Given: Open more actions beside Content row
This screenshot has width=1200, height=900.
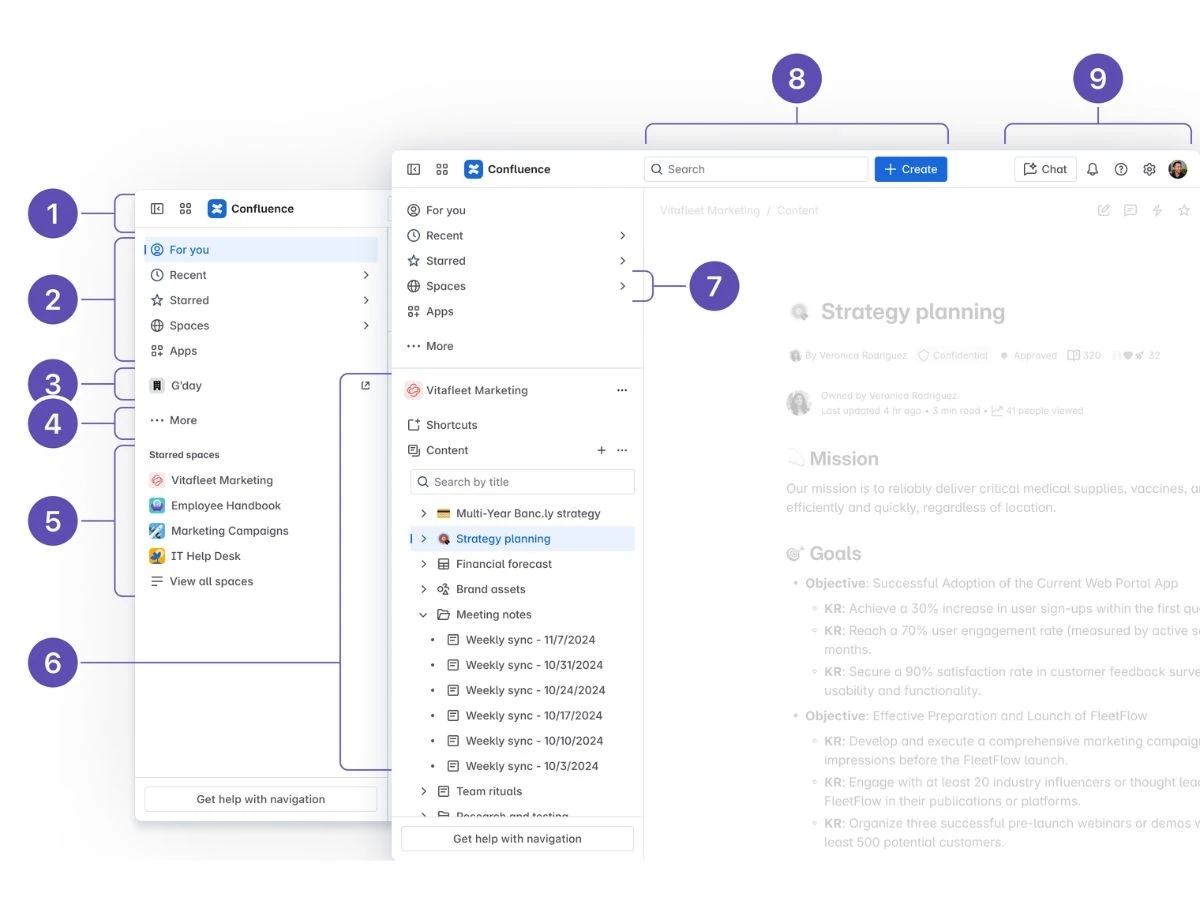Looking at the screenshot, I should pos(622,450).
